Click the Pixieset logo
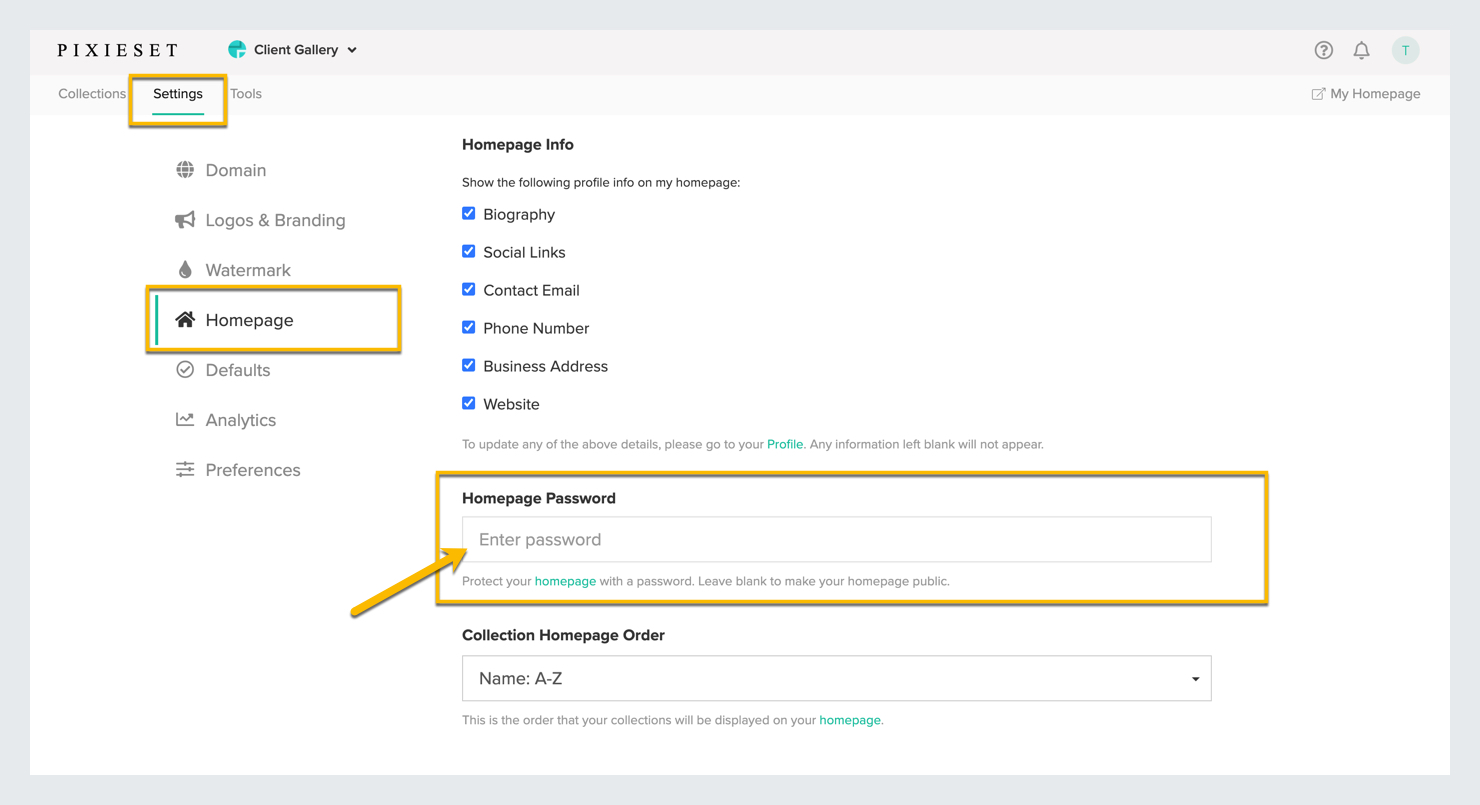1480x805 pixels. coord(118,50)
